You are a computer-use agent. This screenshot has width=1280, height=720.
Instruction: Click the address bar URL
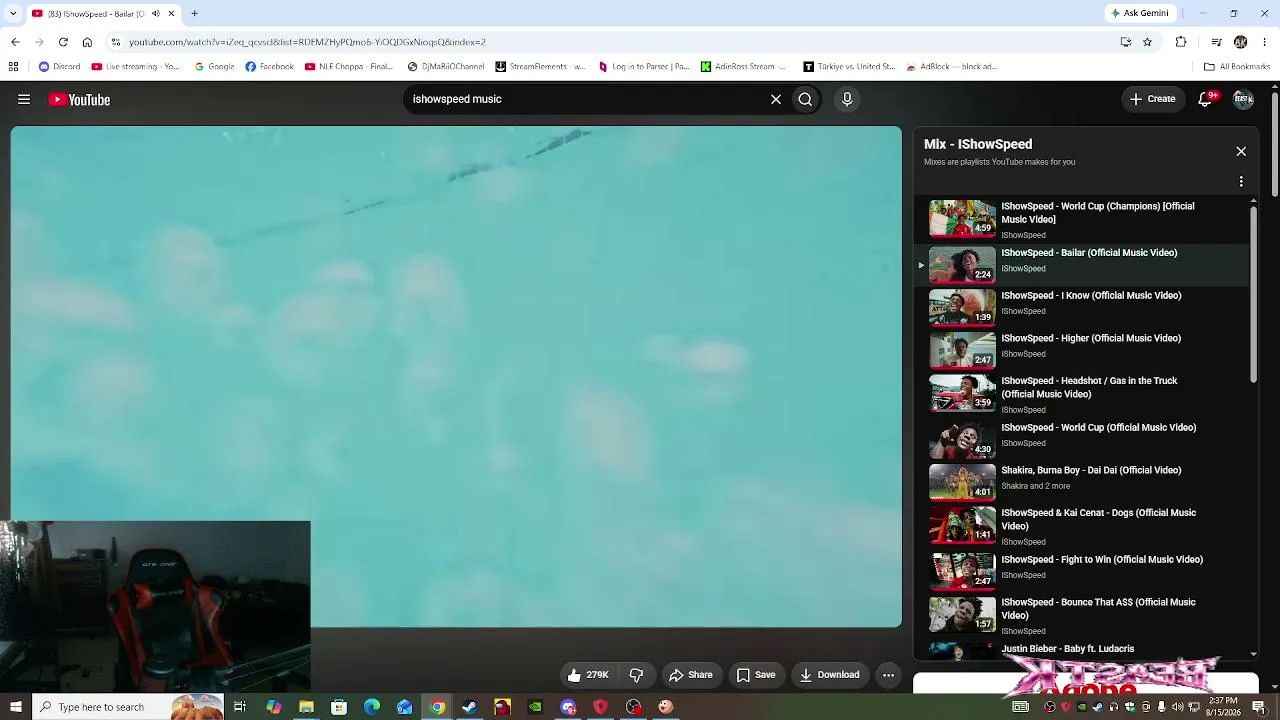click(x=307, y=42)
